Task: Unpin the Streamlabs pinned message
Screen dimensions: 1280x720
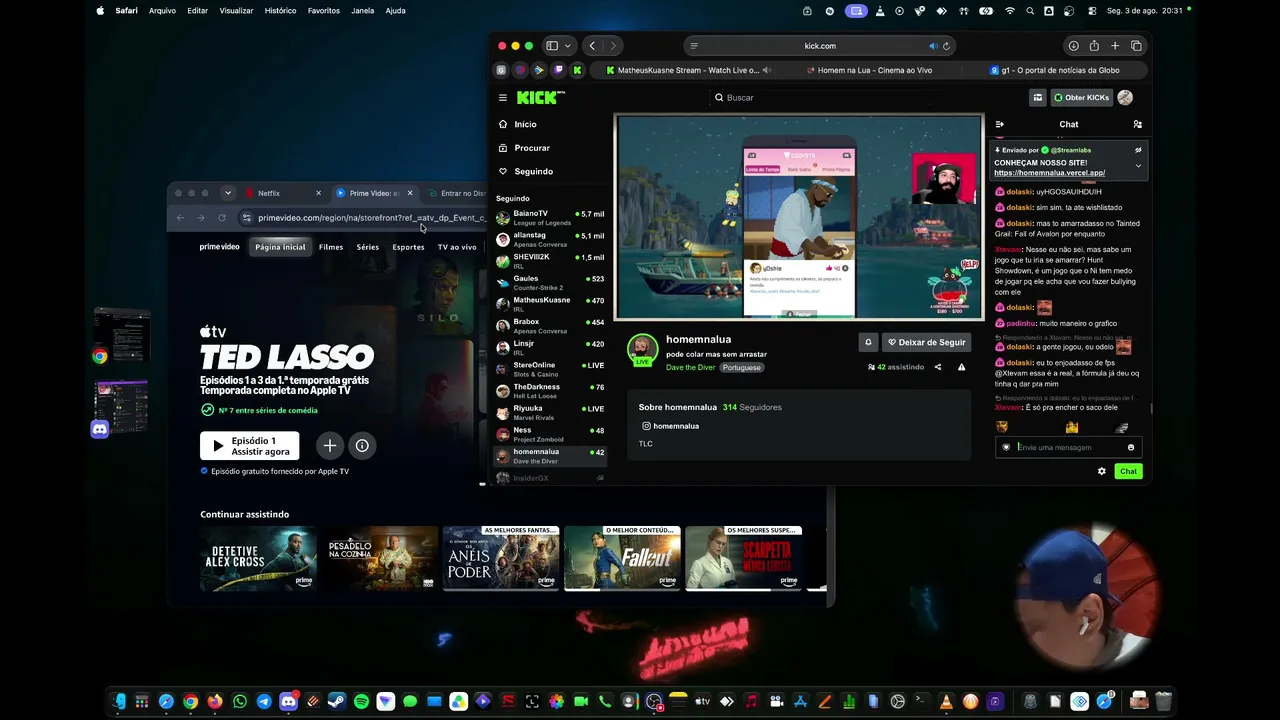Action: pyautogui.click(x=1138, y=150)
